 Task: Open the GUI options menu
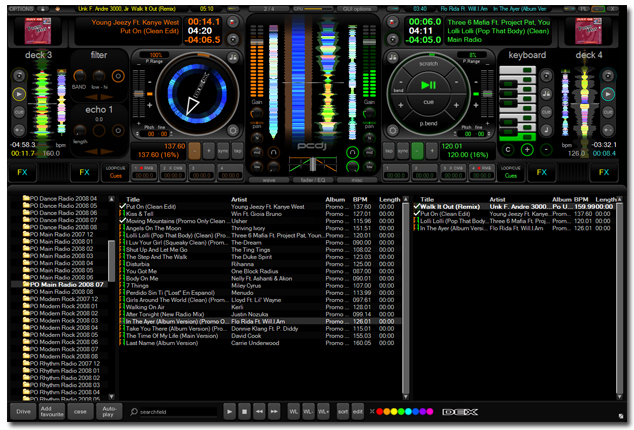357,8
